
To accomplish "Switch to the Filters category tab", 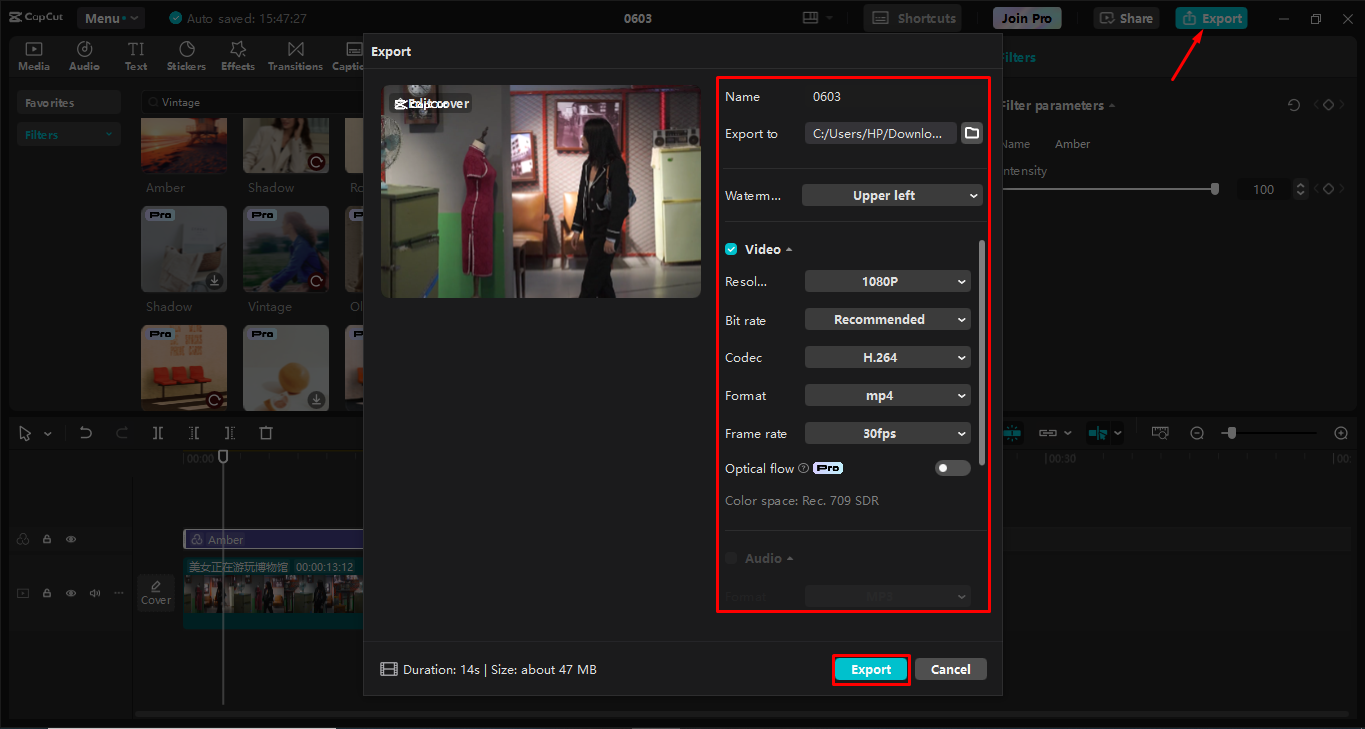I will [x=68, y=133].
